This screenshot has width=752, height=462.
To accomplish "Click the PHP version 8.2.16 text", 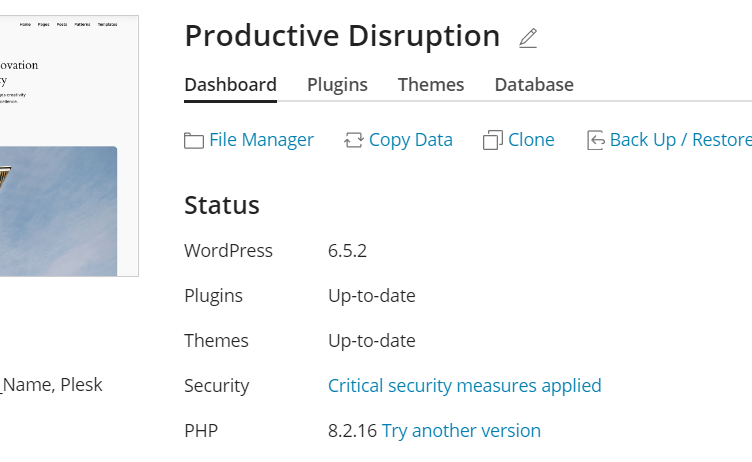I will tap(352, 431).
